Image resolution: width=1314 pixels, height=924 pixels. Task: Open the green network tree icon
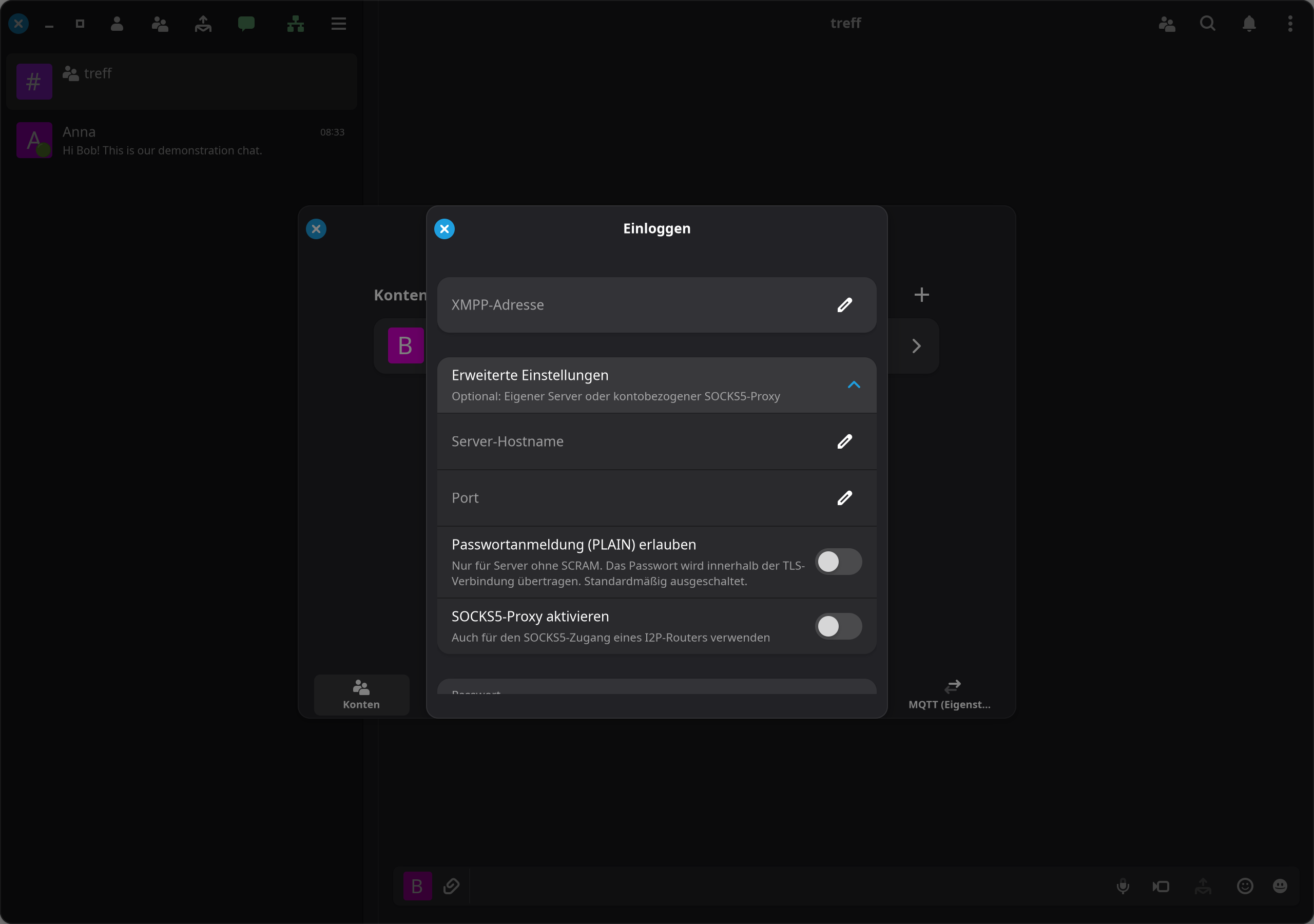295,24
